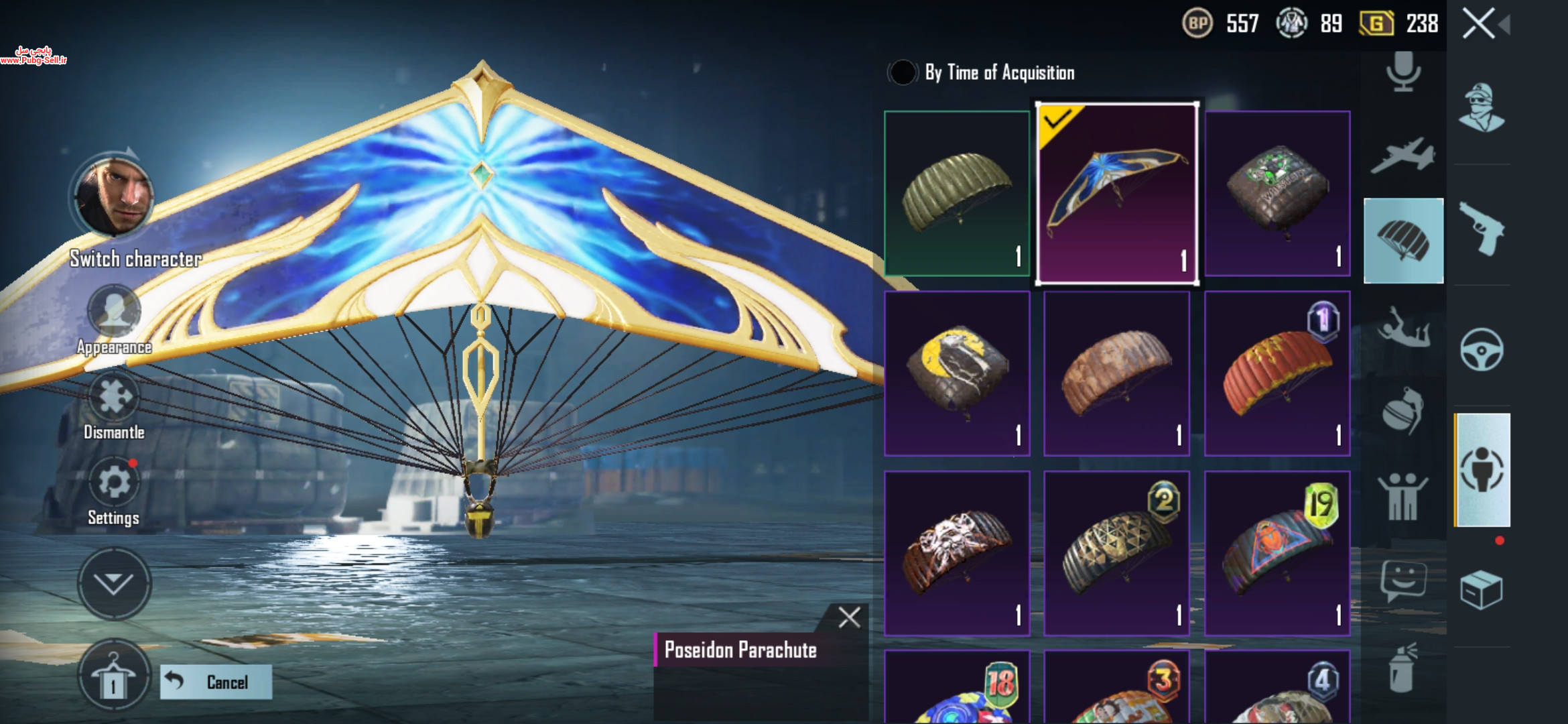Viewport: 1568px width, 724px height.
Task: Collapse the left menu with down chevron
Action: 114,583
